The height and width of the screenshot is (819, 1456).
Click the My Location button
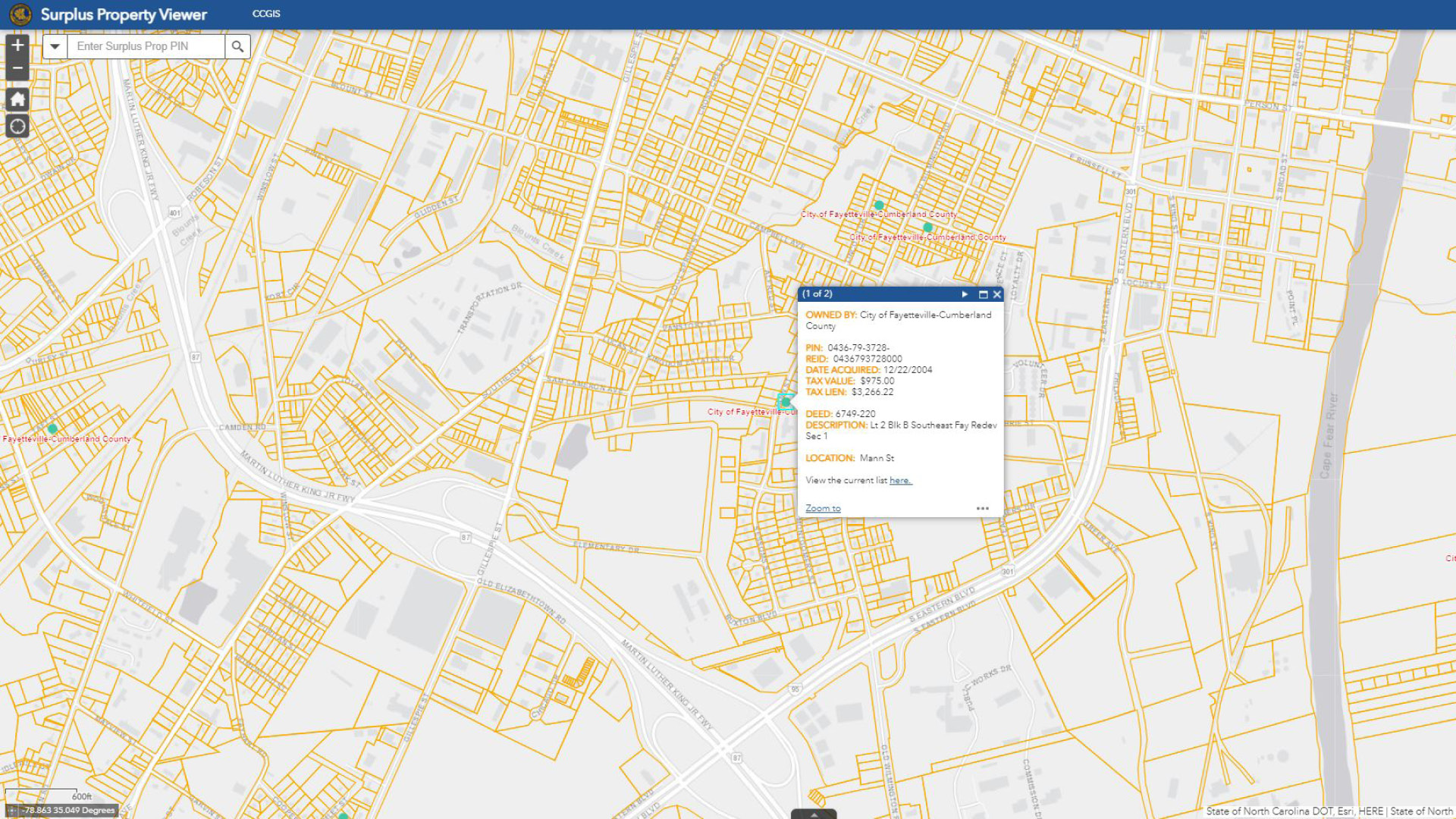pos(17,127)
